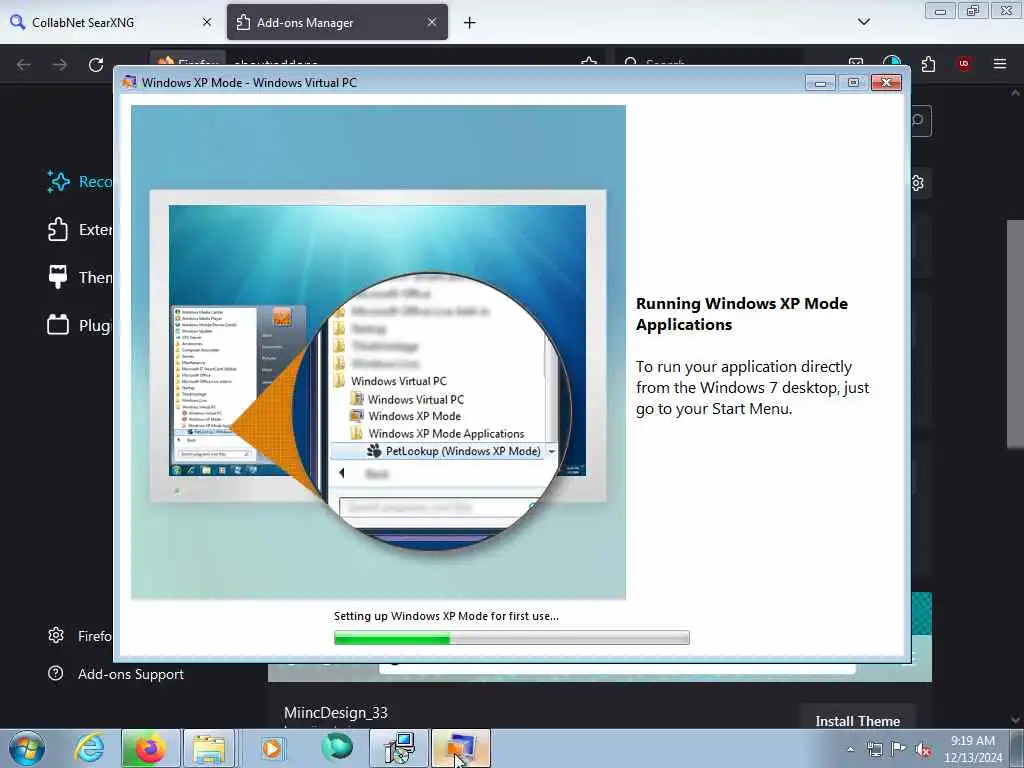Open Action Center flag icon
Viewport: 1024px width, 768px height.
pos(899,749)
